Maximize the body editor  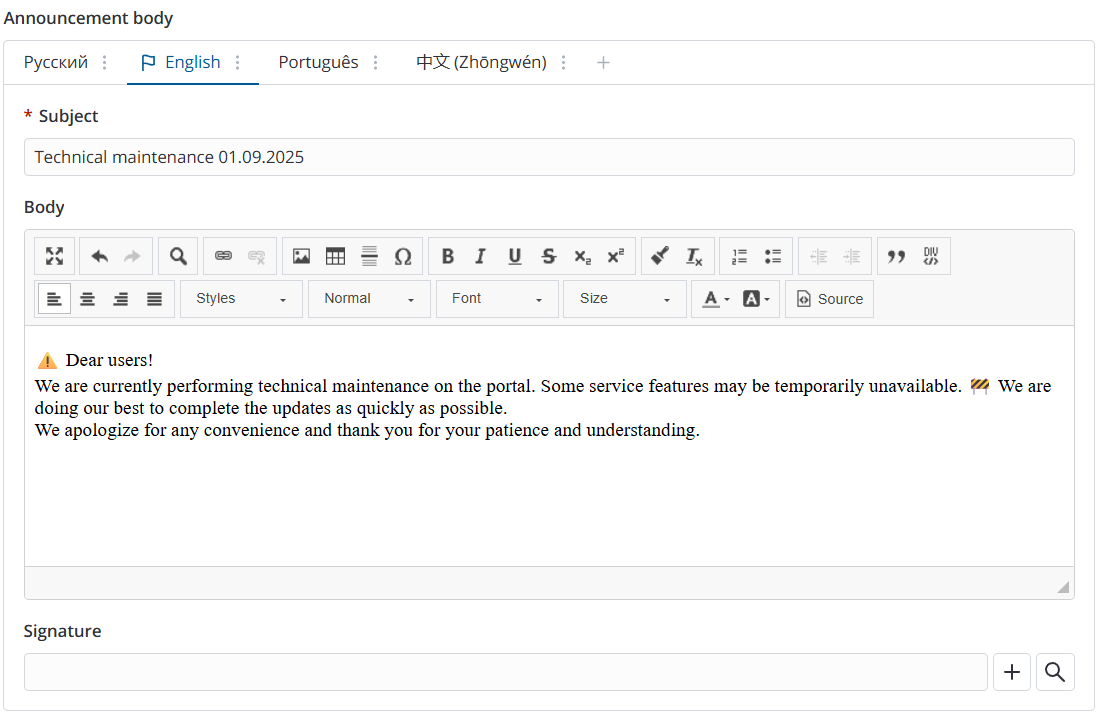[x=54, y=256]
